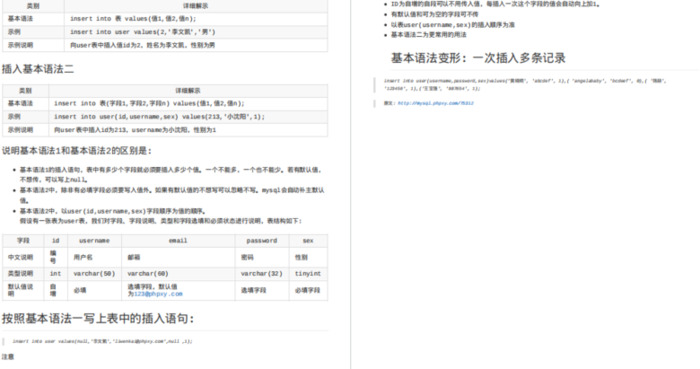This screenshot has height=369, width=700.
Task: Click bullet '基本语法2中,以user(id,username,sex)字段顺序'
Action: point(112,211)
